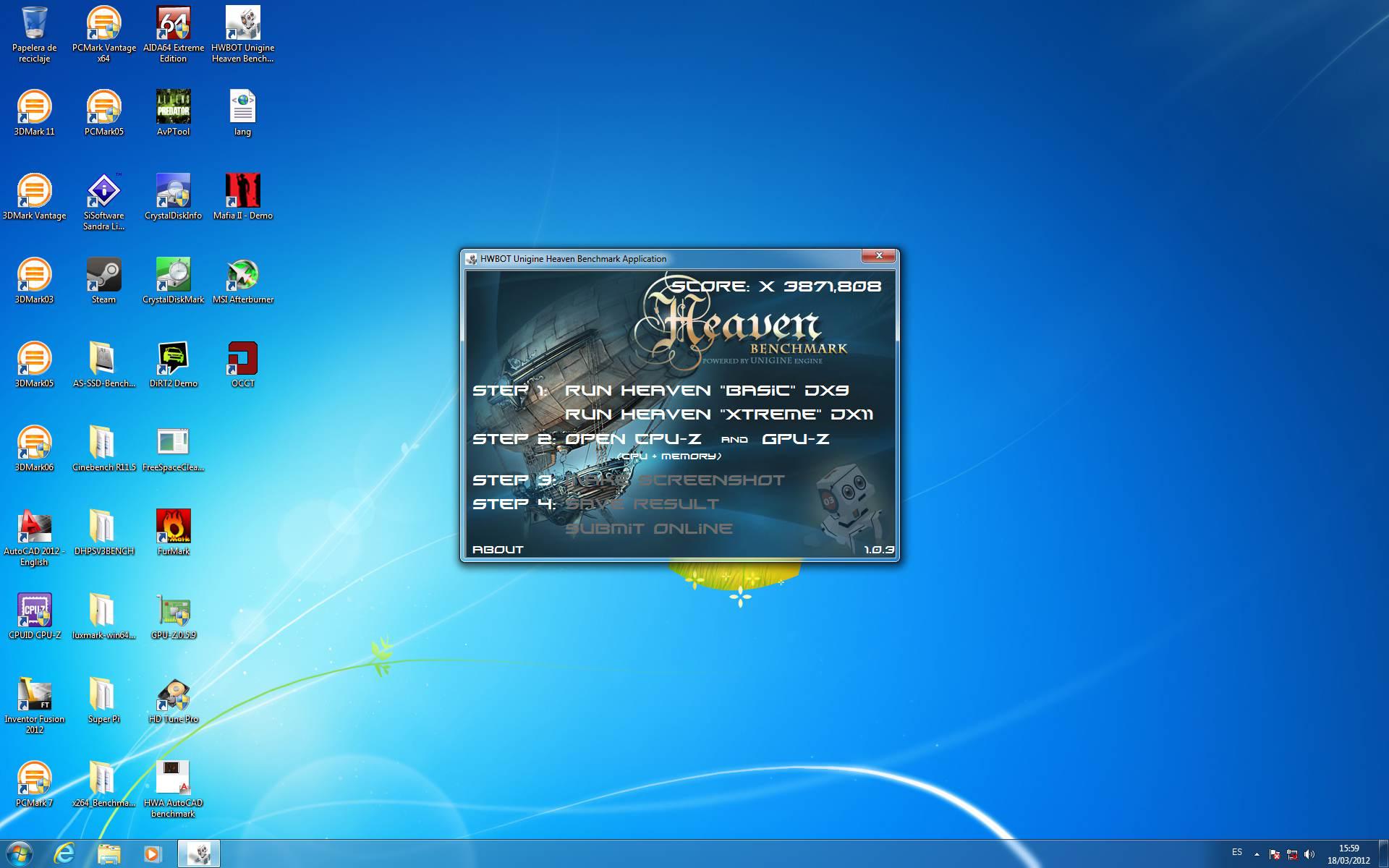Select SiSoftware Sandra Lite icon
This screenshot has width=1389, height=868.
click(x=104, y=202)
